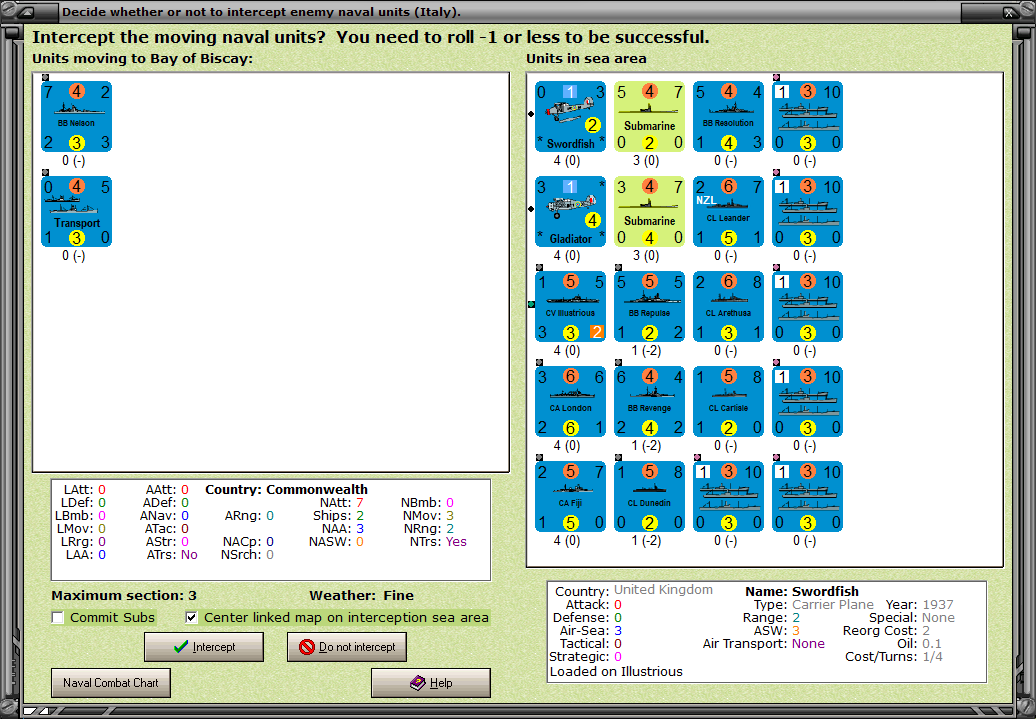Click the "Units in sea area" heading
Image resolution: width=1036 pixels, height=719 pixels.
(586, 58)
